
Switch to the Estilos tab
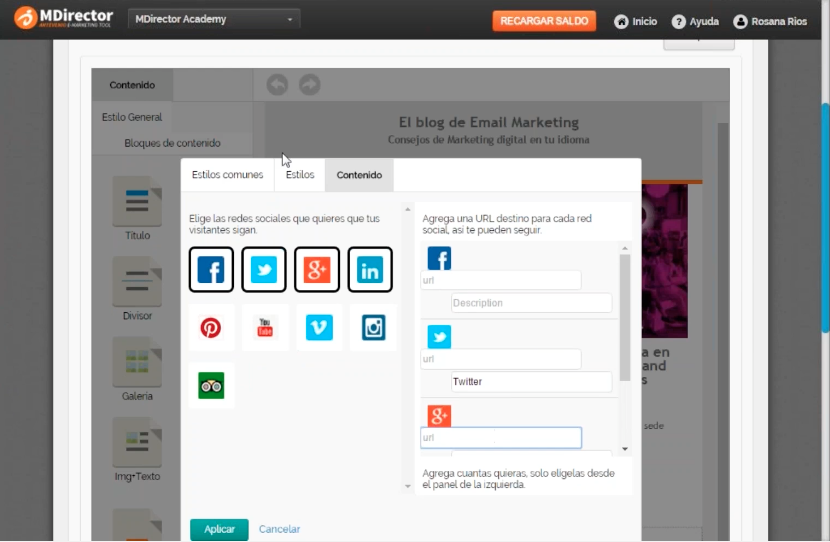(x=300, y=175)
